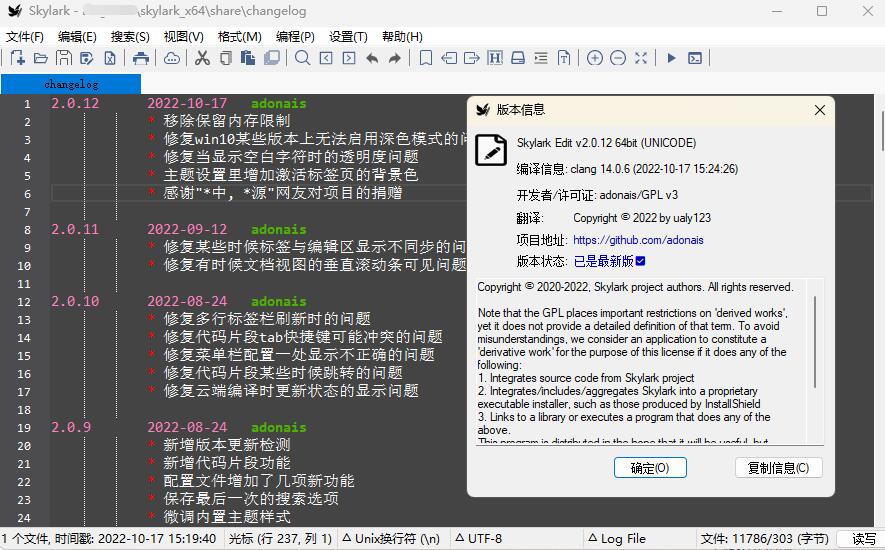Click version 2.0.12 on line 1
Viewport: 885px width, 550px height.
pos(75,103)
